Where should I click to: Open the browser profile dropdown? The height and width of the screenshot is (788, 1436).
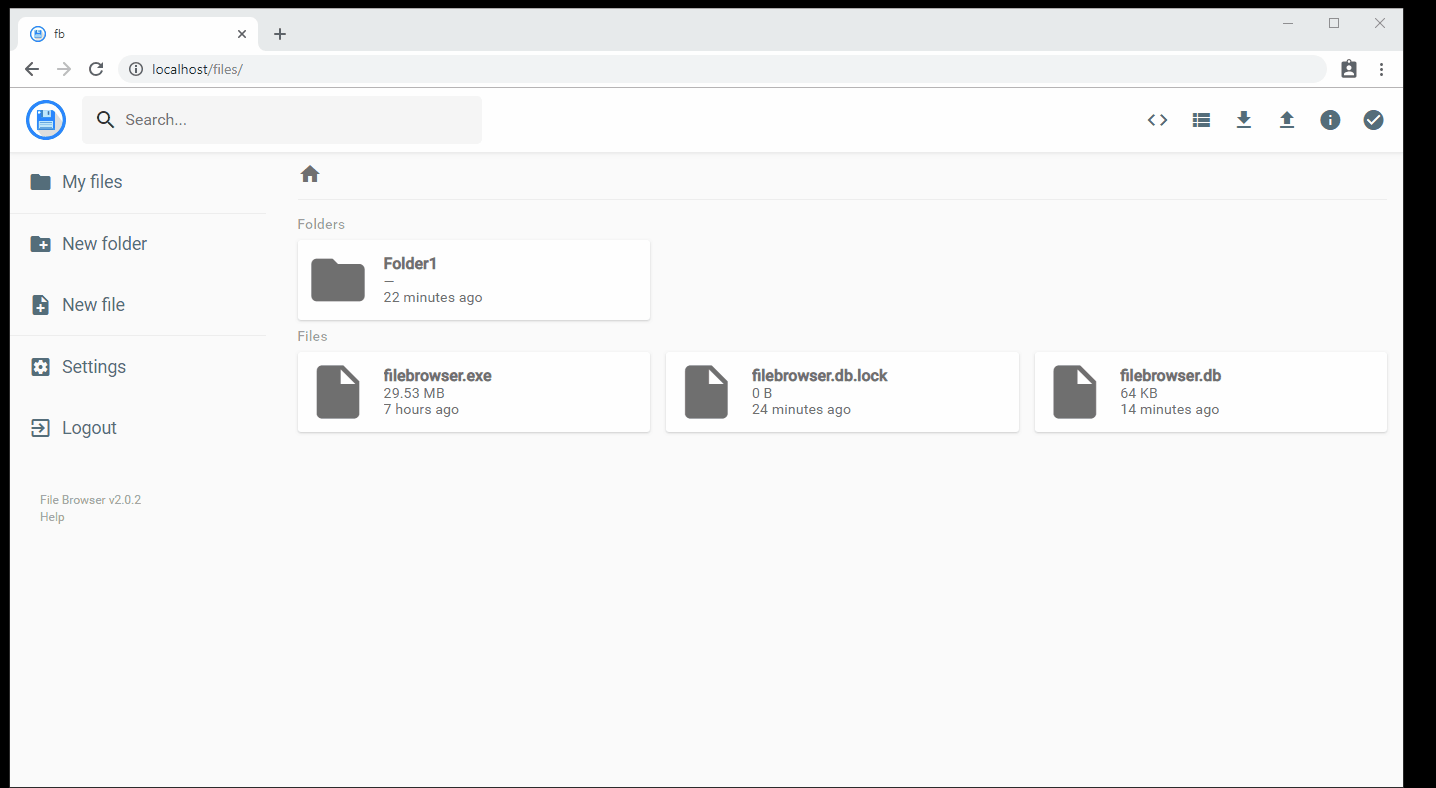pyautogui.click(x=1348, y=69)
